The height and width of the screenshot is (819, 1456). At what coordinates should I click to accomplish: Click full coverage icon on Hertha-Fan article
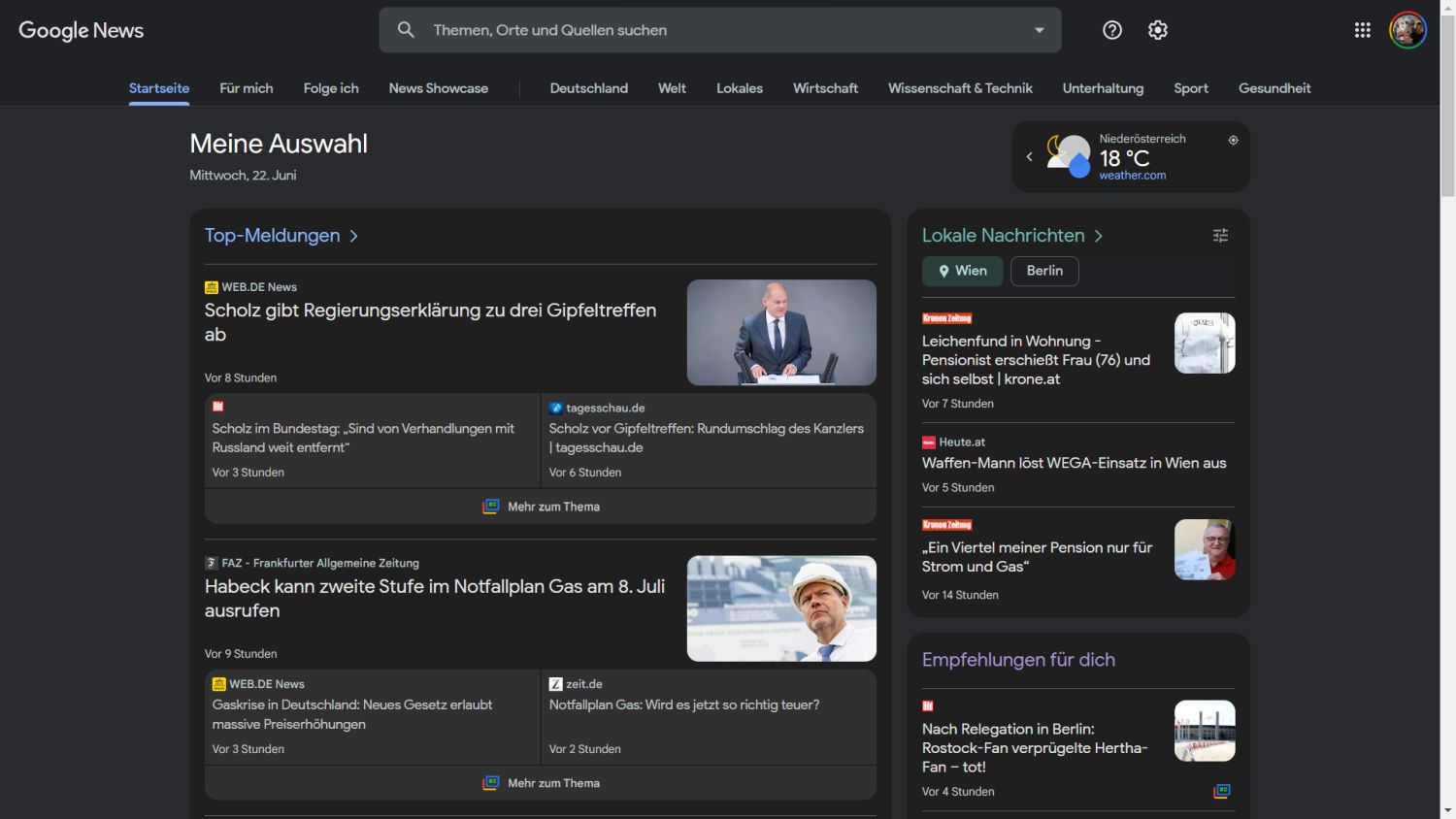pos(1222,791)
